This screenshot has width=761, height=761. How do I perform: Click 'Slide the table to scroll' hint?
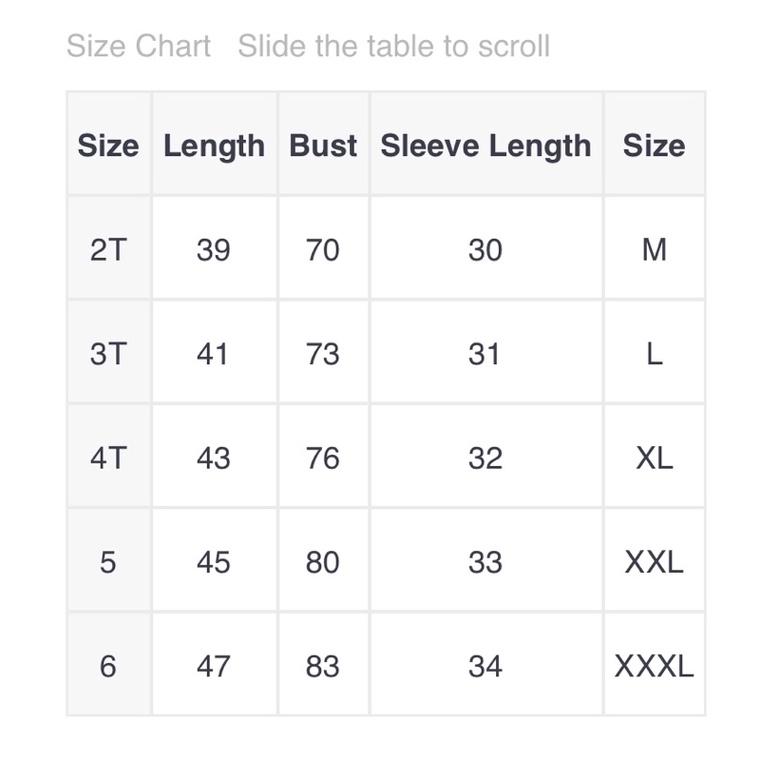tap(394, 46)
